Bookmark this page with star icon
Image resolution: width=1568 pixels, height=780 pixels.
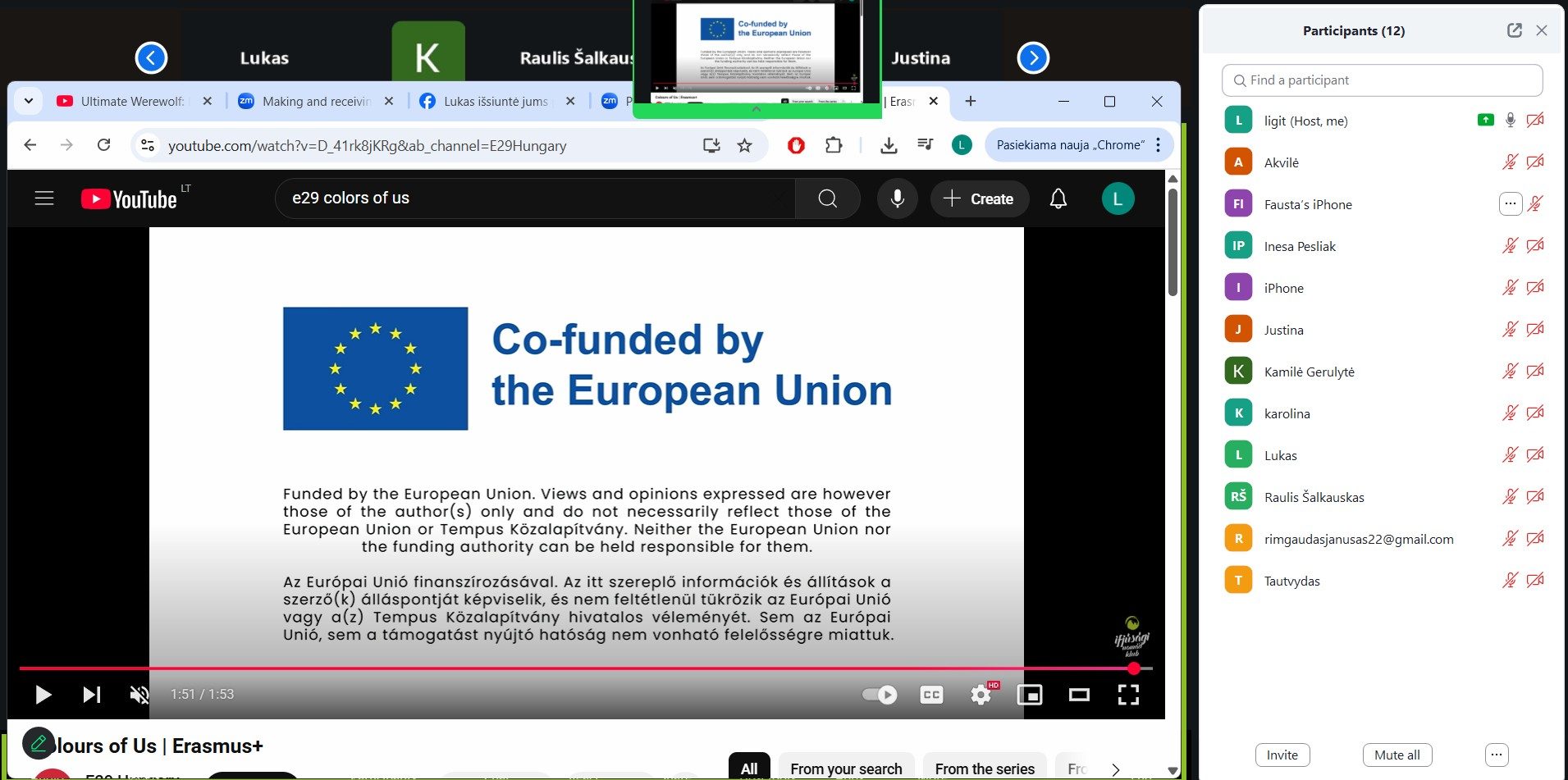click(744, 145)
